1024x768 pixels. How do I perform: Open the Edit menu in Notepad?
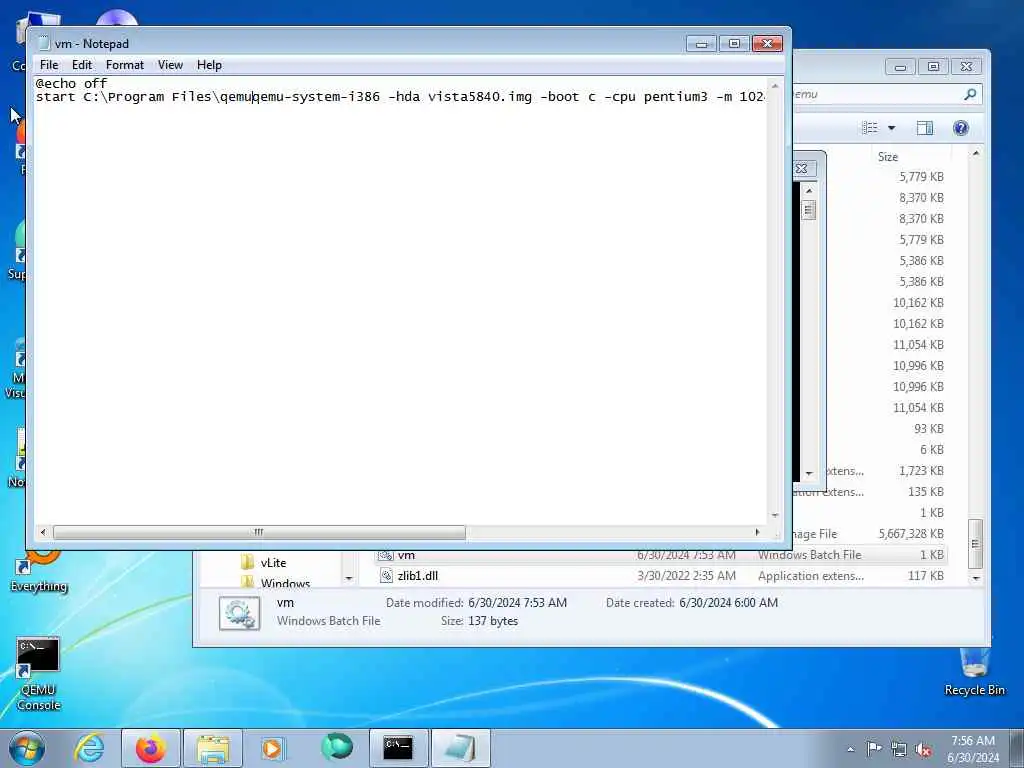click(x=82, y=65)
